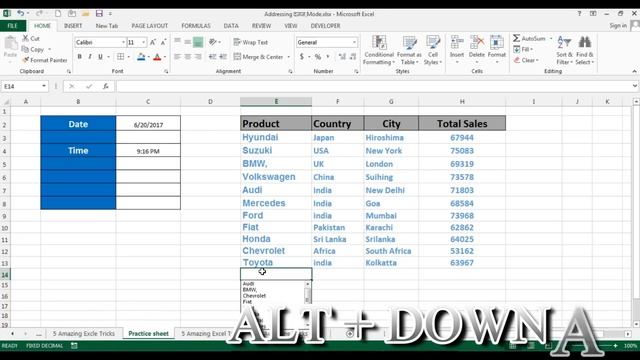
Task: Click the Insert Function fx button
Action: click(106, 86)
